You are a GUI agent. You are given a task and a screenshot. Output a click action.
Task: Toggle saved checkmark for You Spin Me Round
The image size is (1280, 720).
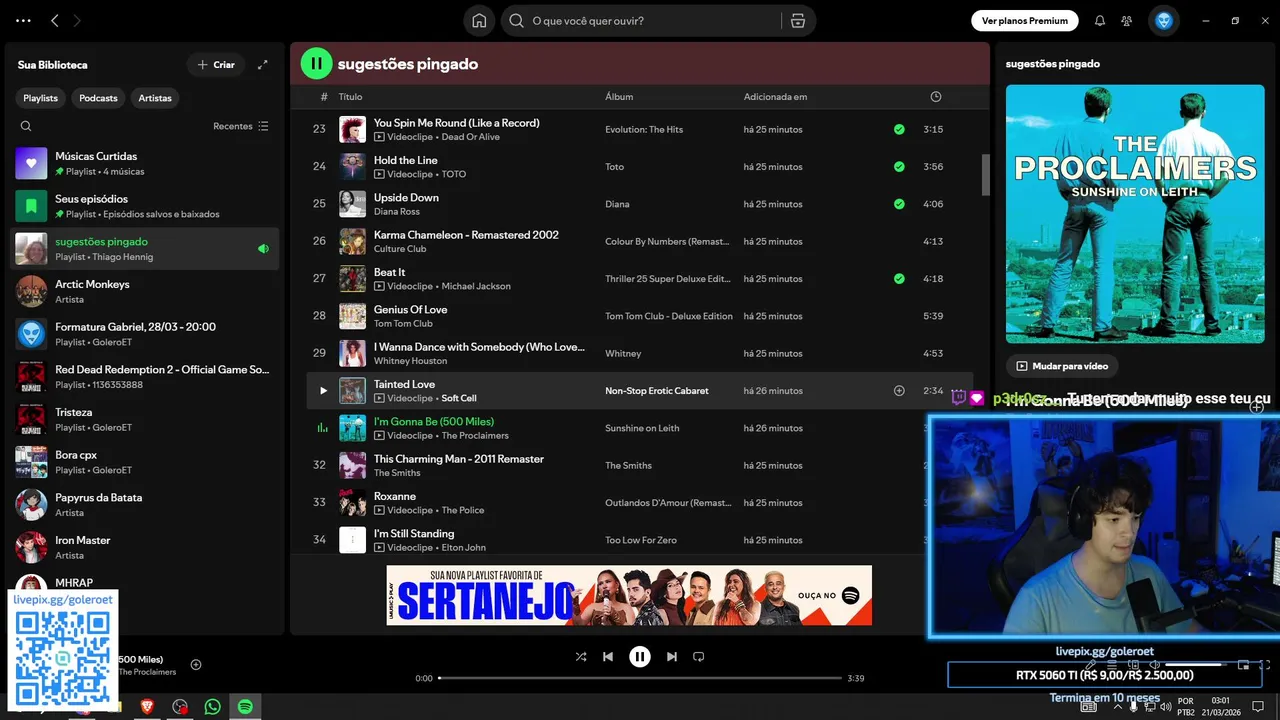point(899,129)
